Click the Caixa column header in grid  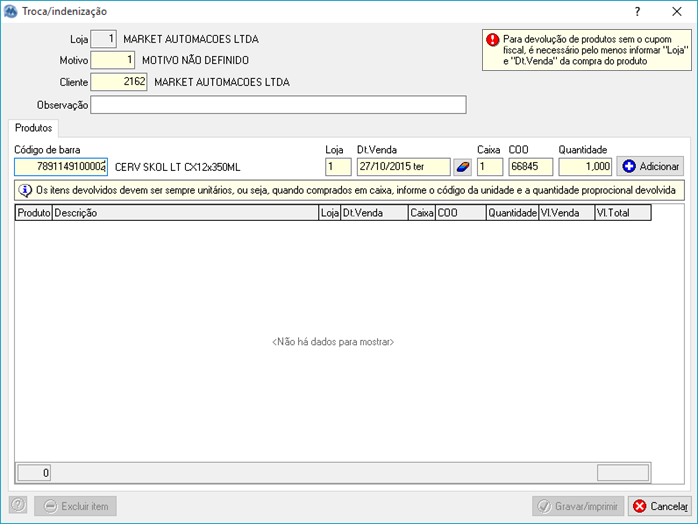tap(422, 213)
